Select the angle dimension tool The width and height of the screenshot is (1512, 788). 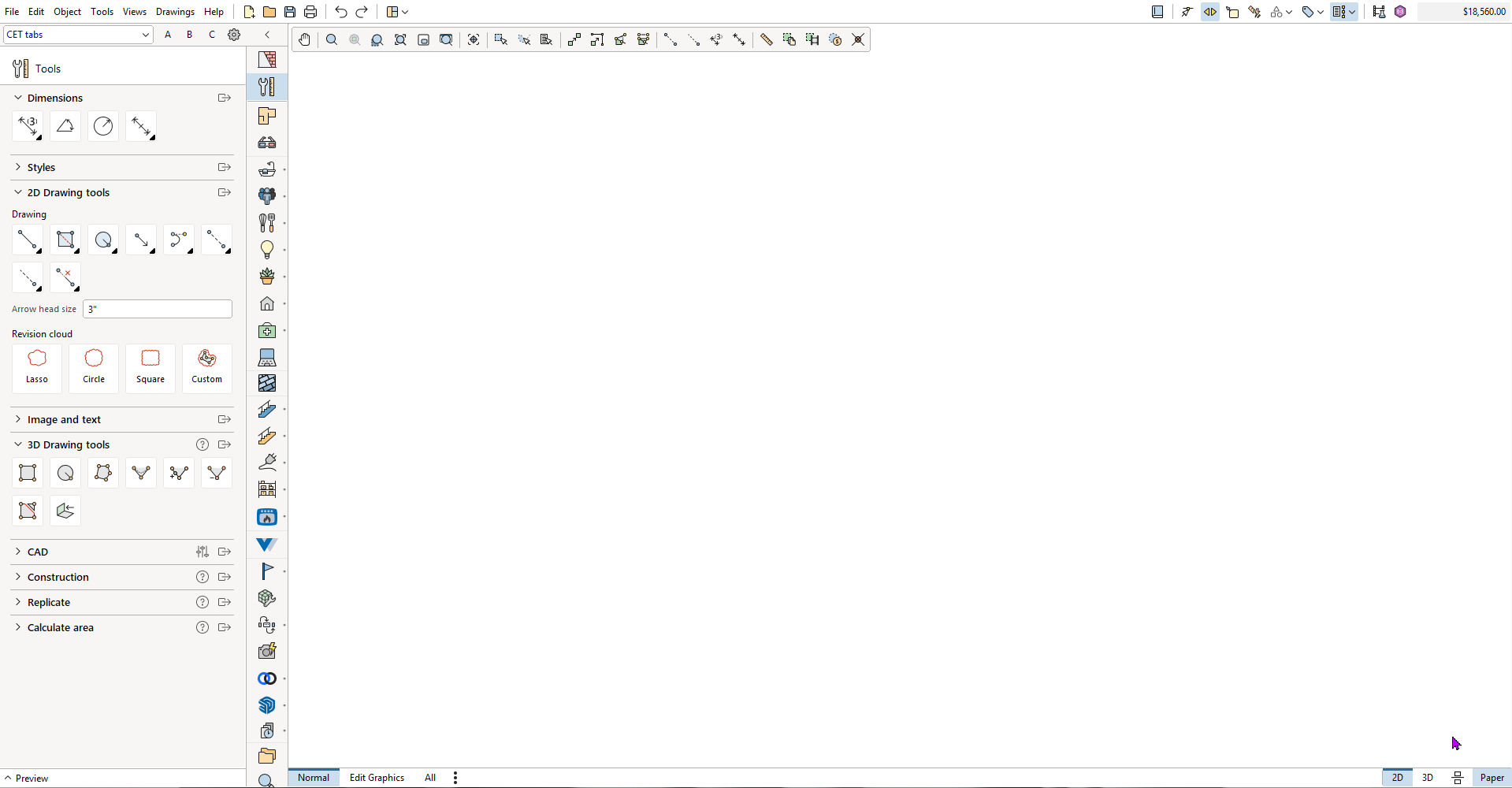(65, 126)
